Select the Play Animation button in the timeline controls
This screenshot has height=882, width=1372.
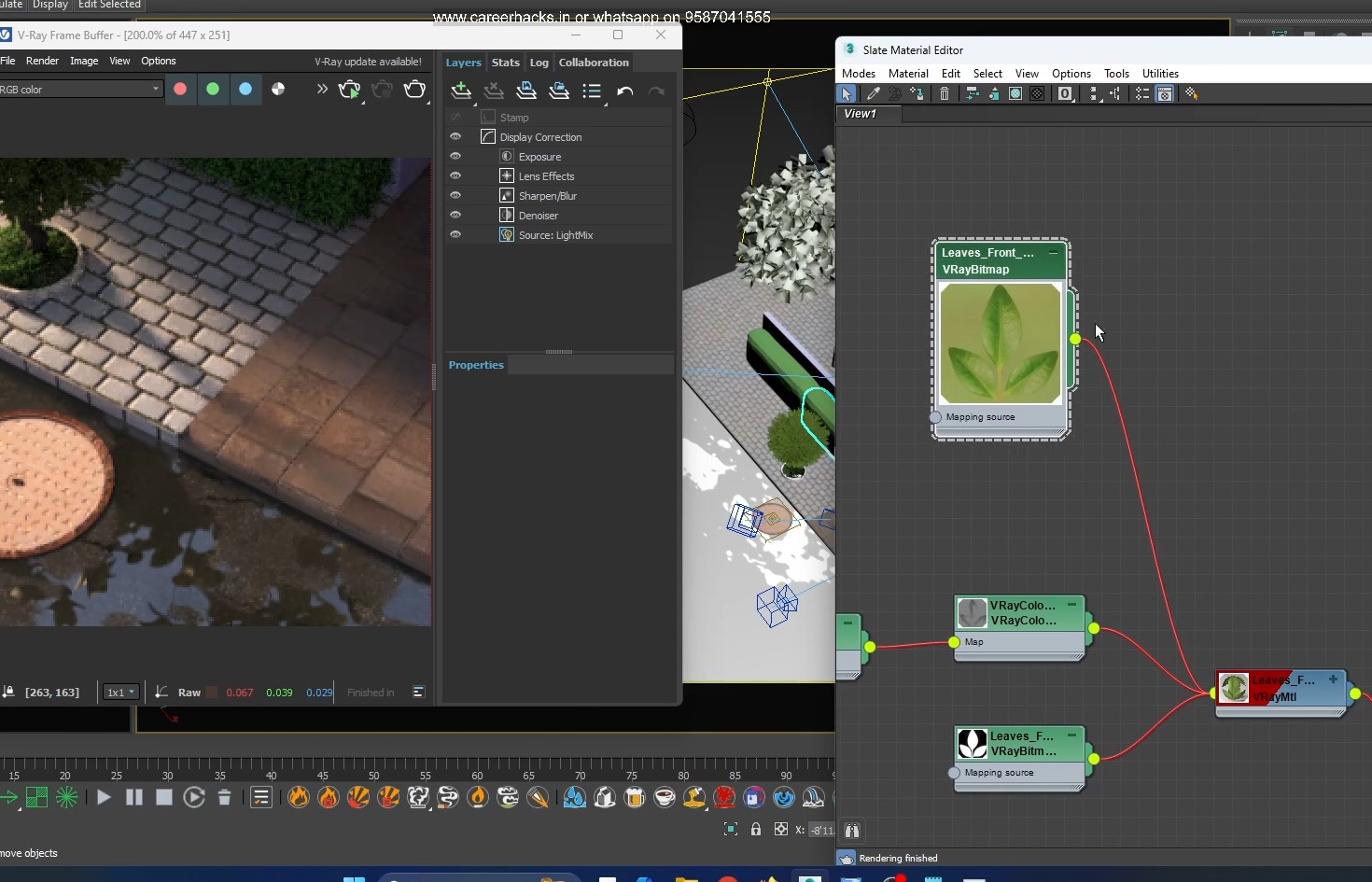(x=104, y=798)
